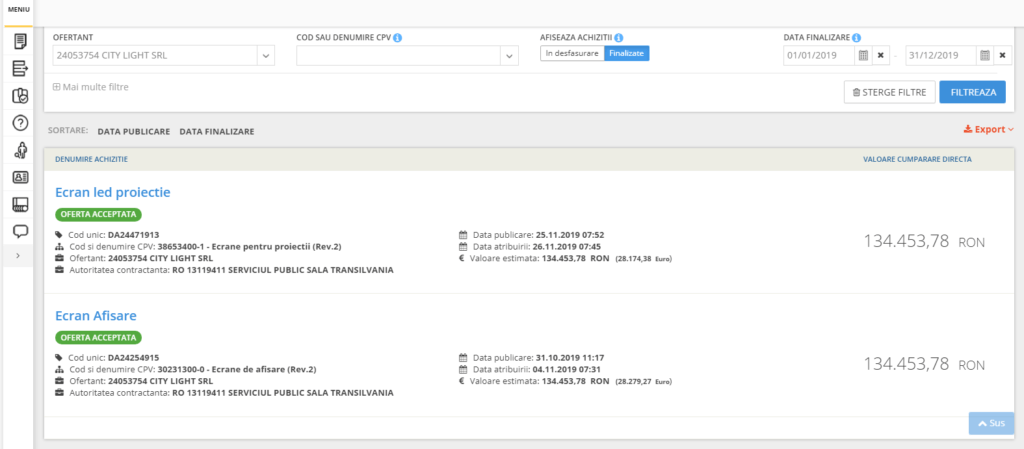Open the Ecran led proiectie acquisition link
The width and height of the screenshot is (1024, 449).
click(113, 191)
